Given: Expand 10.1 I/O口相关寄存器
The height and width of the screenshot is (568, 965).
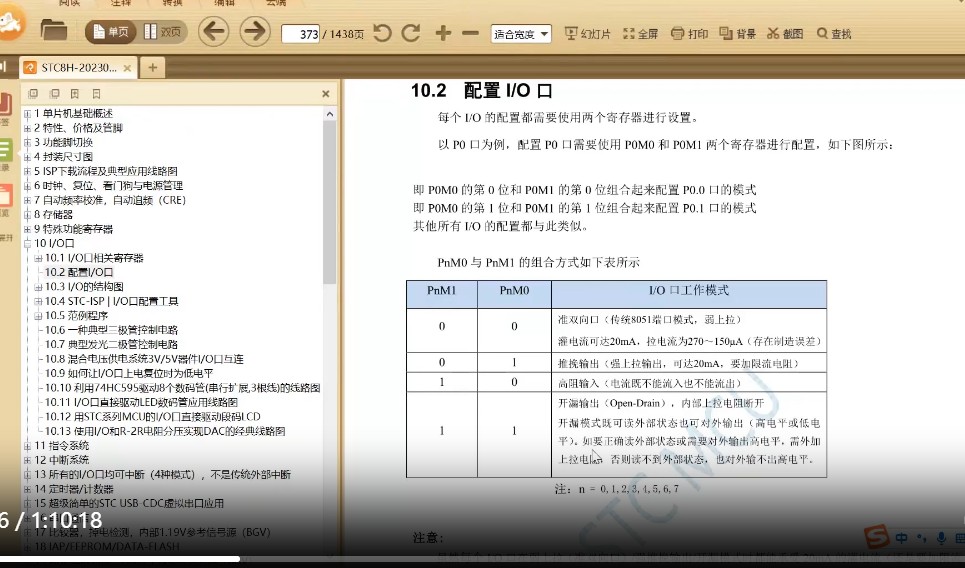Looking at the screenshot, I should pos(38,258).
